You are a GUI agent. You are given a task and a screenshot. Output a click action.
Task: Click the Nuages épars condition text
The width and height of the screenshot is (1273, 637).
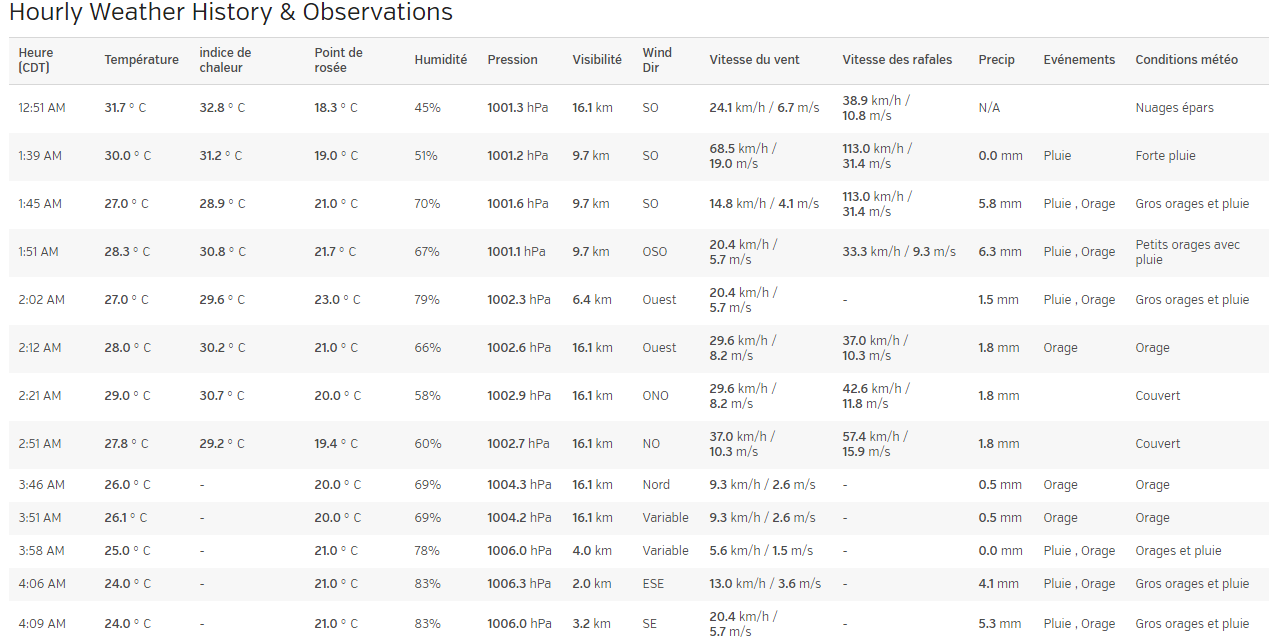tap(1174, 108)
